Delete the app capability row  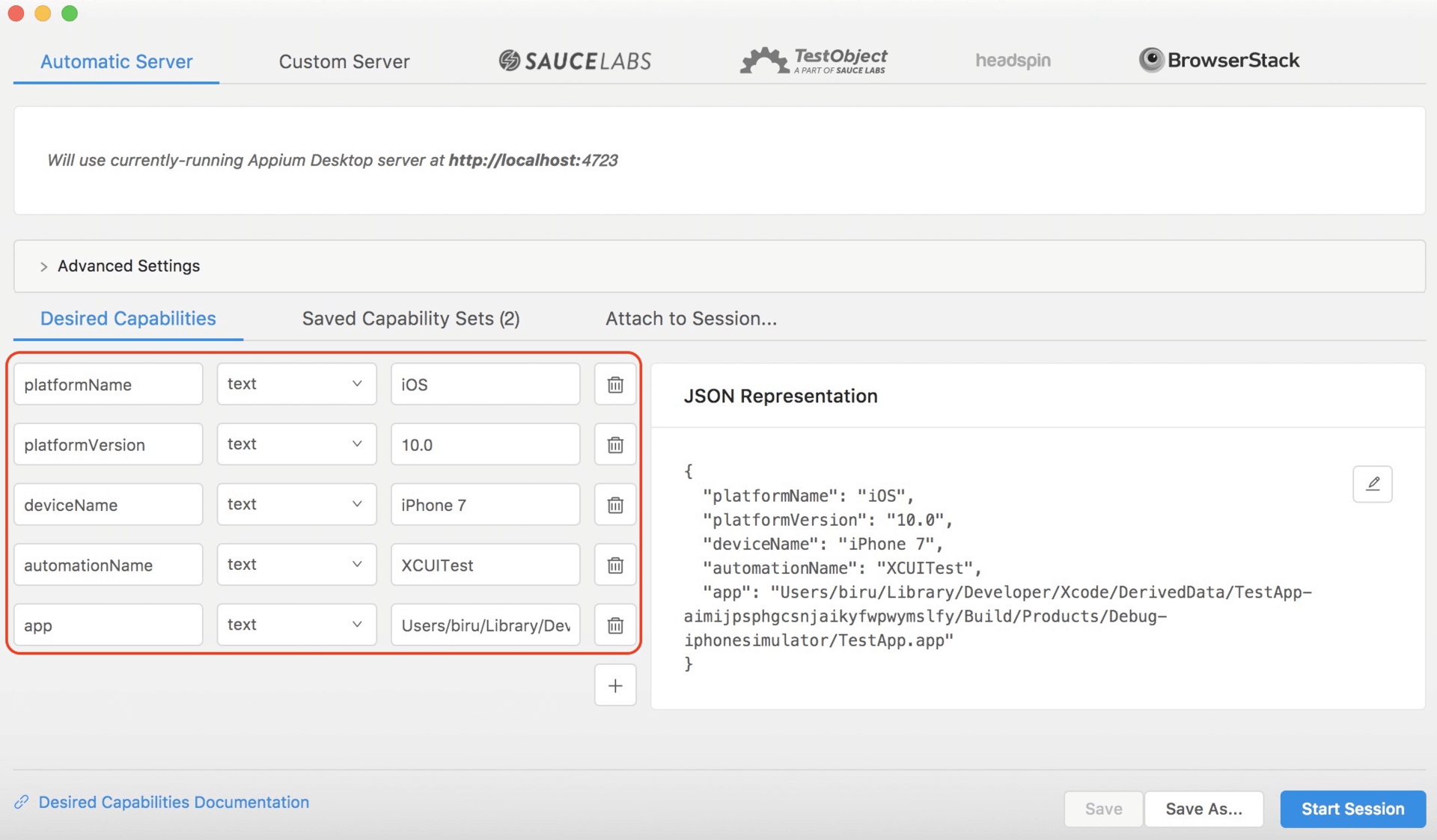tap(615, 625)
